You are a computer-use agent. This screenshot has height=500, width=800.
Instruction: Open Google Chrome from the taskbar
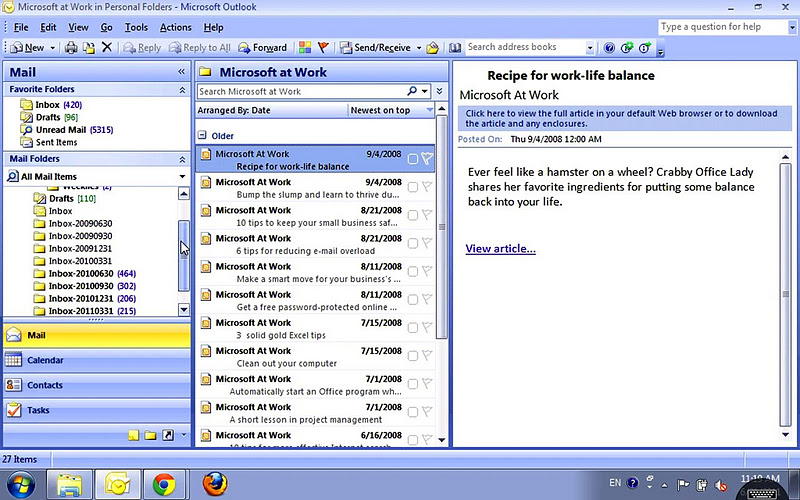(164, 484)
